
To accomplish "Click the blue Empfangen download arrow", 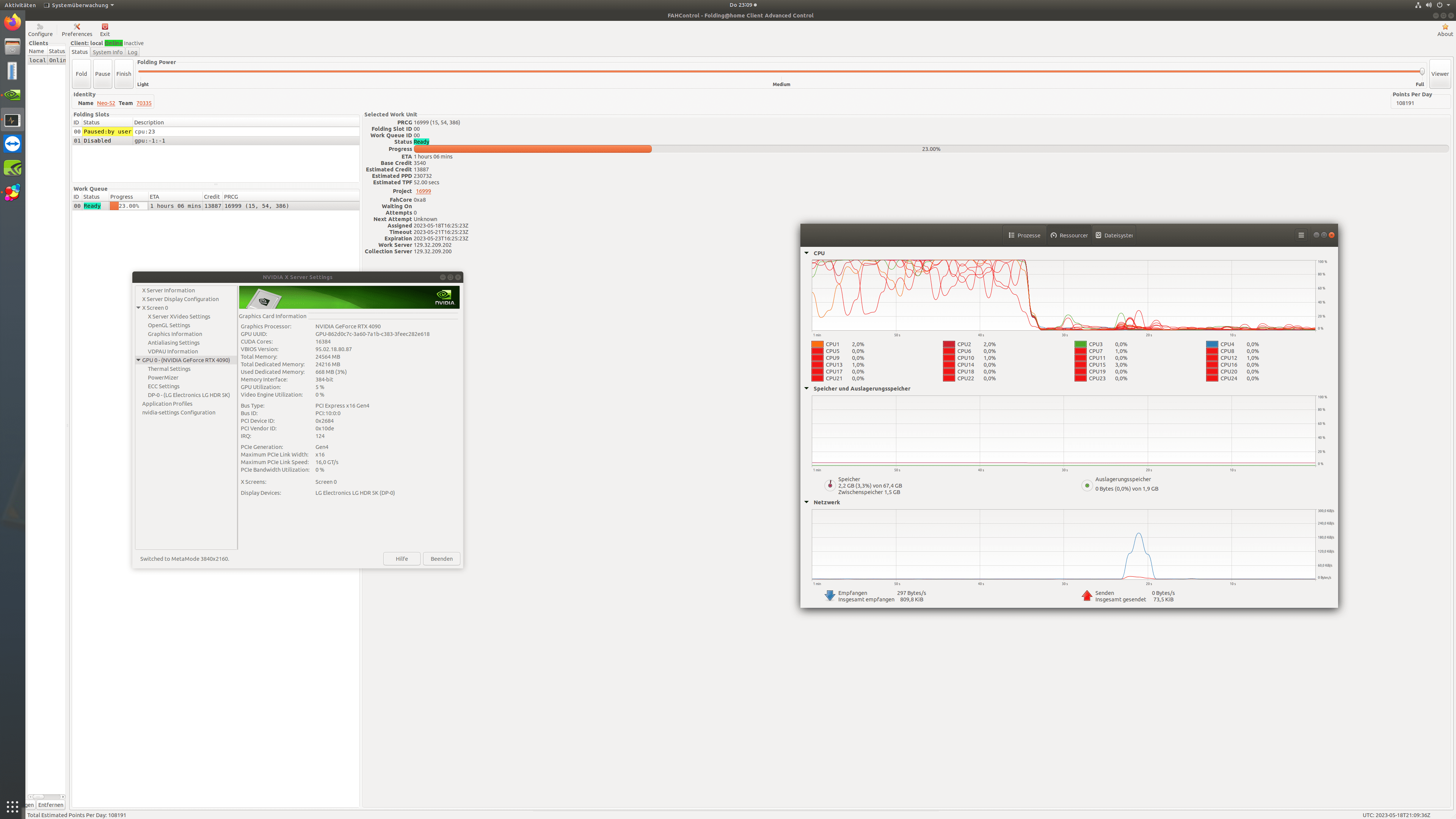I will point(830,596).
